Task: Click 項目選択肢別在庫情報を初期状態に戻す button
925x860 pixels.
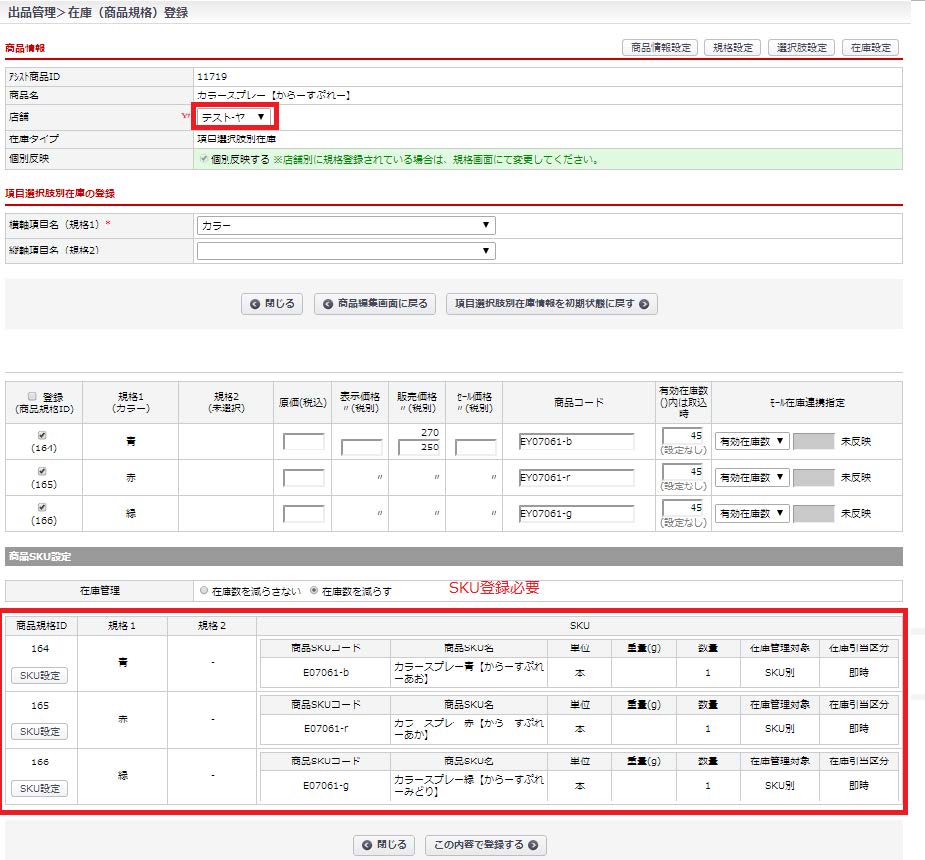Action: point(552,304)
